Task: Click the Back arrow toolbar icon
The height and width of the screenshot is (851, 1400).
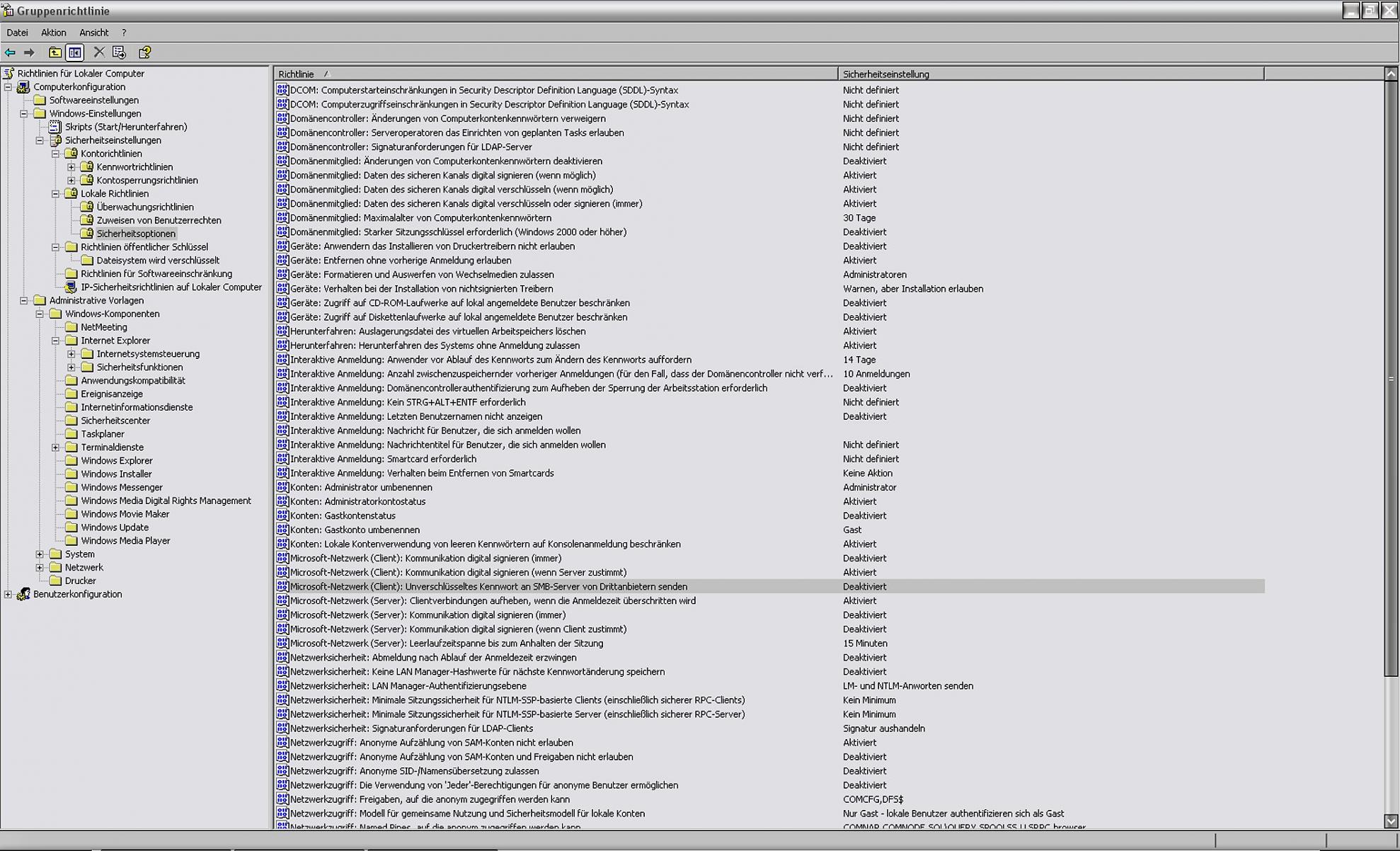Action: pos(10,52)
